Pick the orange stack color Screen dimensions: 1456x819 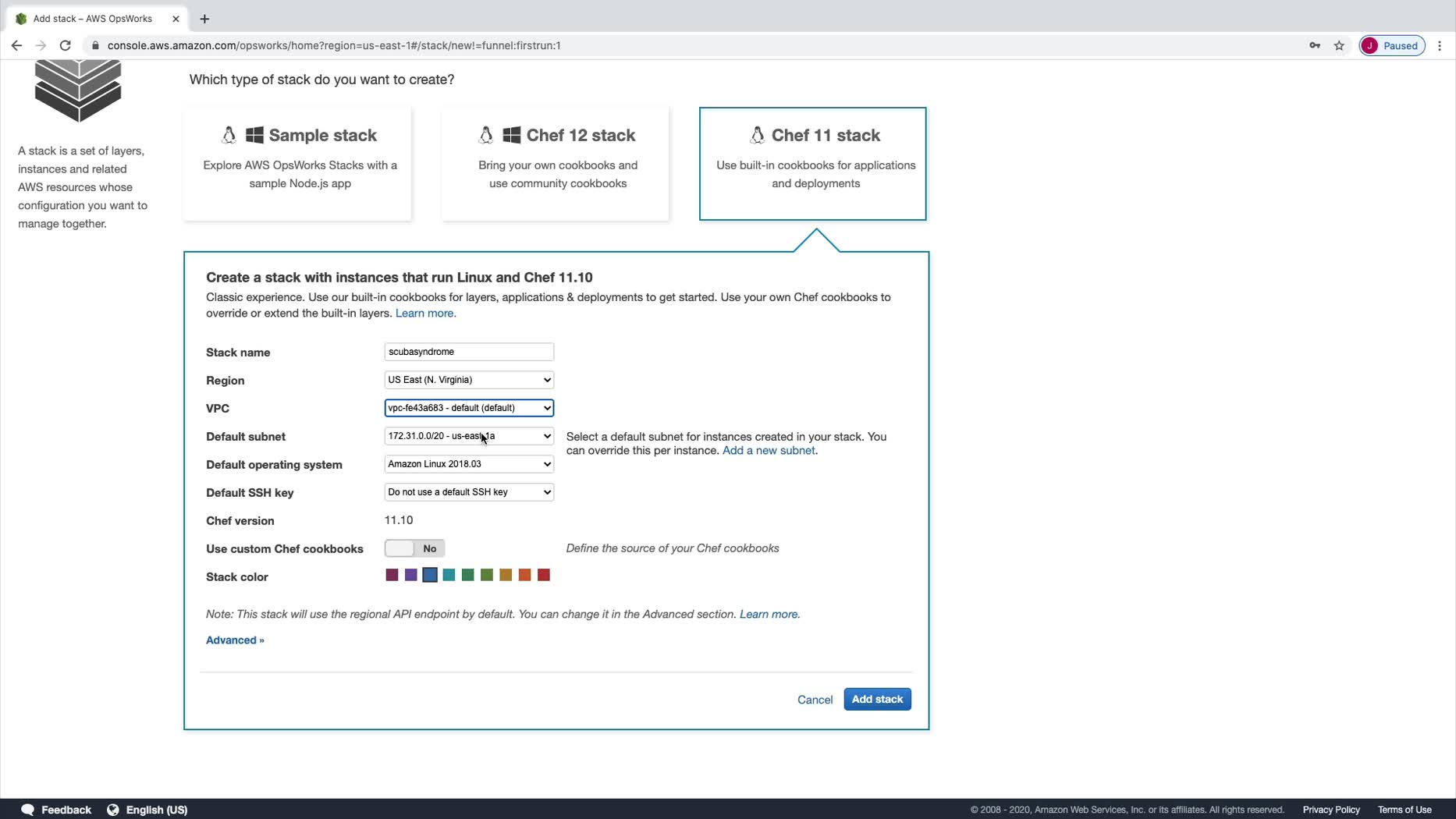click(525, 575)
